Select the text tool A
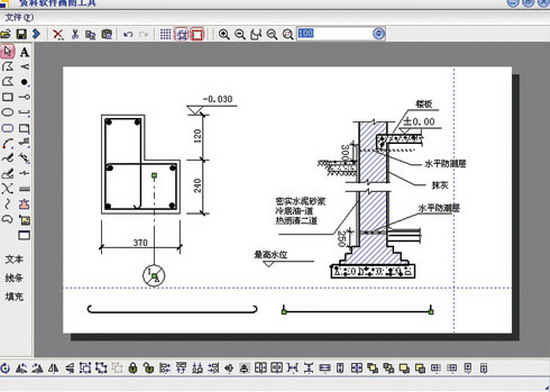Screen dimensions: 550x392 24,52
